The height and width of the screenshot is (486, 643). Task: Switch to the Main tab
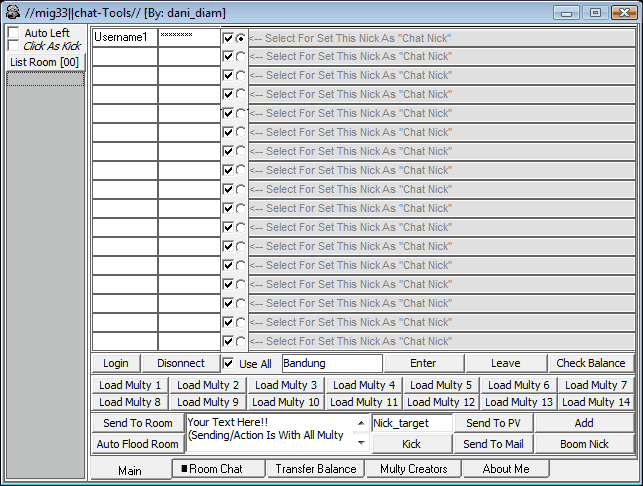pos(130,470)
